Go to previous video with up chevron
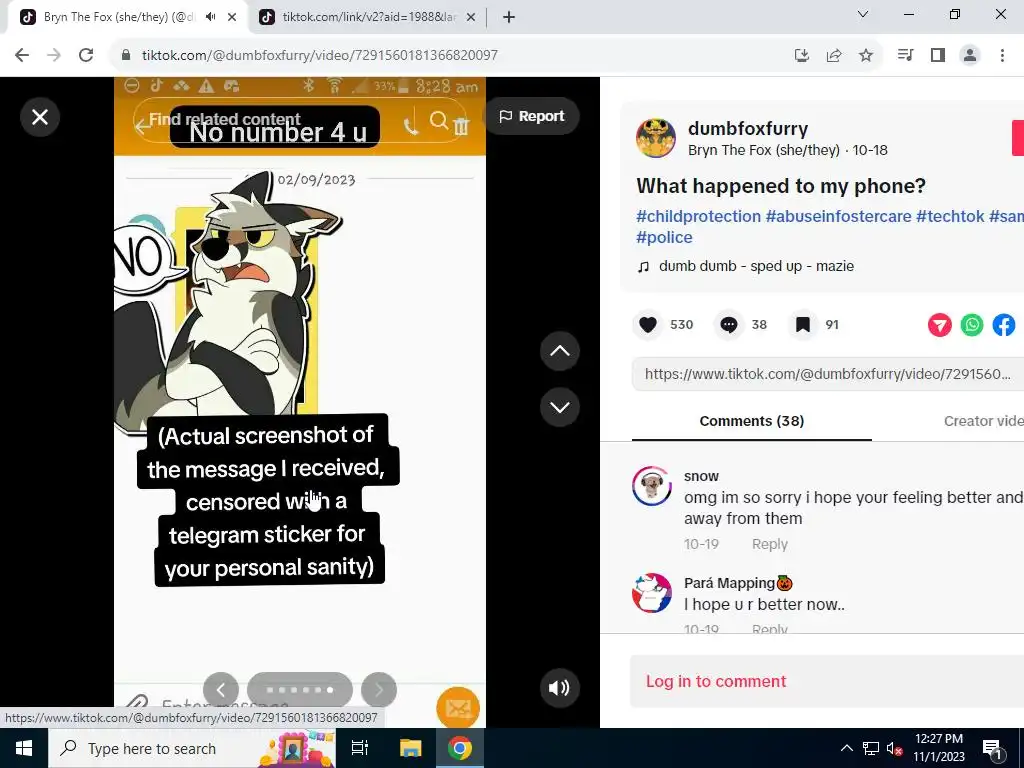The height and width of the screenshot is (768, 1024). pos(560,351)
